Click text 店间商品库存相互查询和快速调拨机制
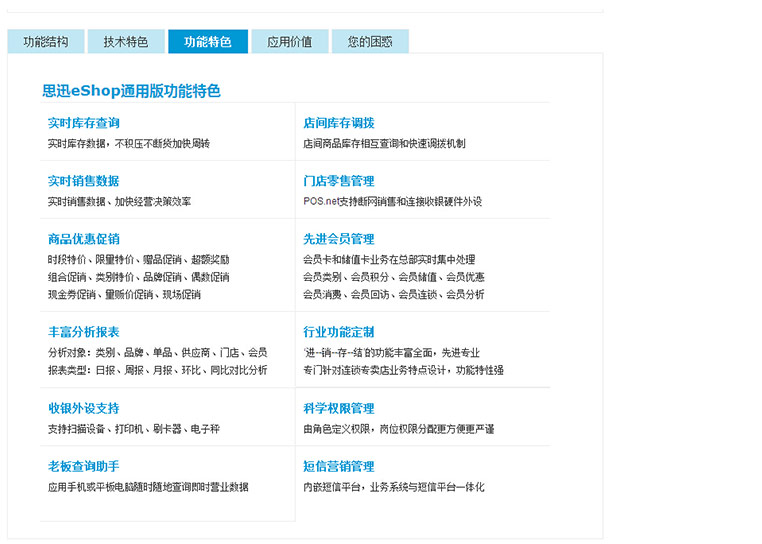Image resolution: width=762 pixels, height=544 pixels. pos(384,143)
